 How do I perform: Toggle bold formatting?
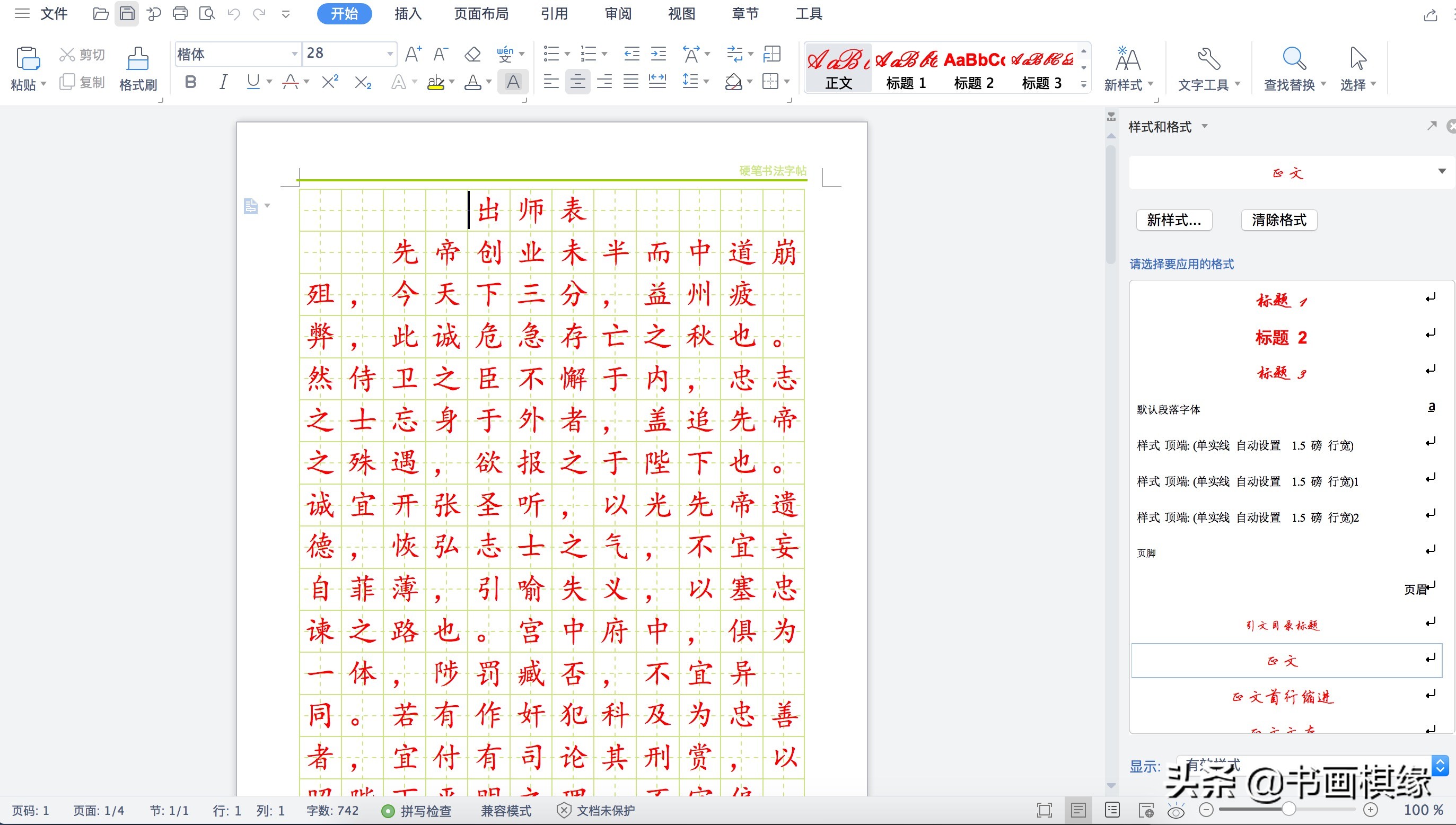pyautogui.click(x=191, y=83)
